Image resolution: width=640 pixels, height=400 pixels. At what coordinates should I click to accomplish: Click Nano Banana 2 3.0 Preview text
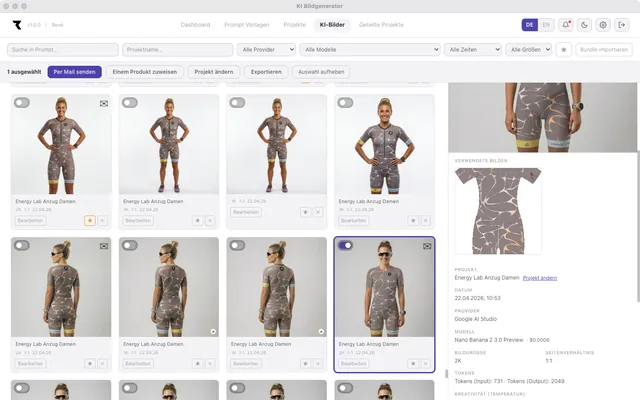[x=489, y=340]
